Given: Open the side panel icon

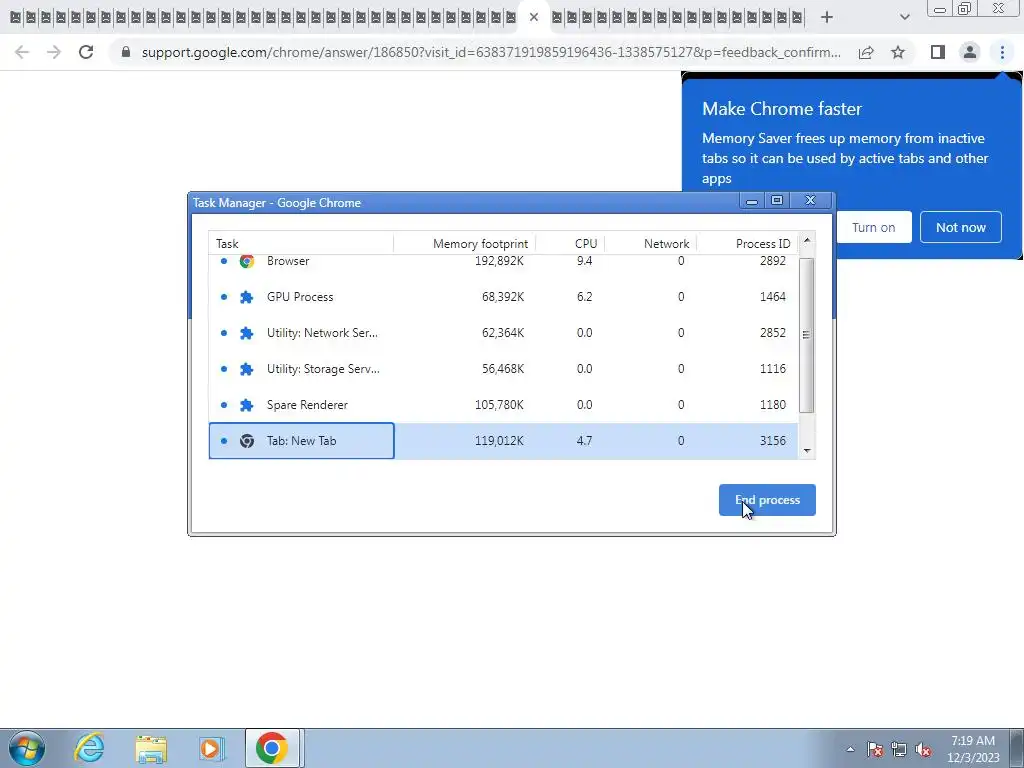Looking at the screenshot, I should click(938, 52).
